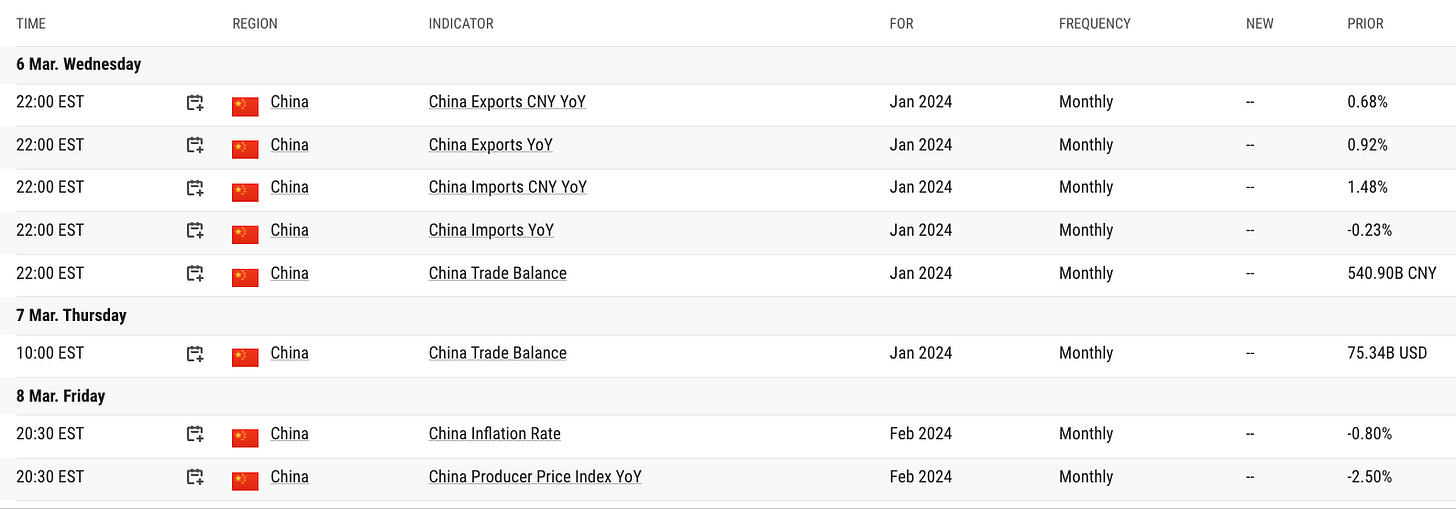Click China flag in Thursday 10:00 EST row
Viewport: 1456px width, 510px height.
(x=245, y=356)
